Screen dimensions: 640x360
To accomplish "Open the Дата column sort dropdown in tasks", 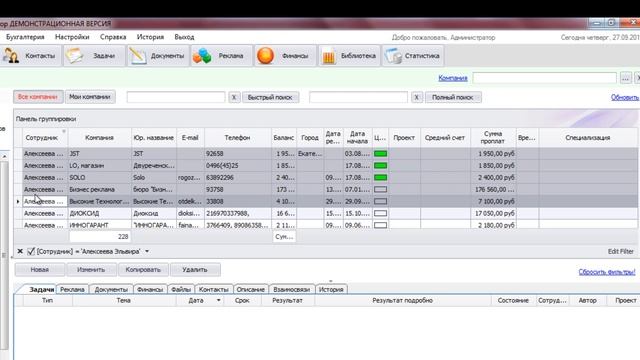I will [218, 300].
